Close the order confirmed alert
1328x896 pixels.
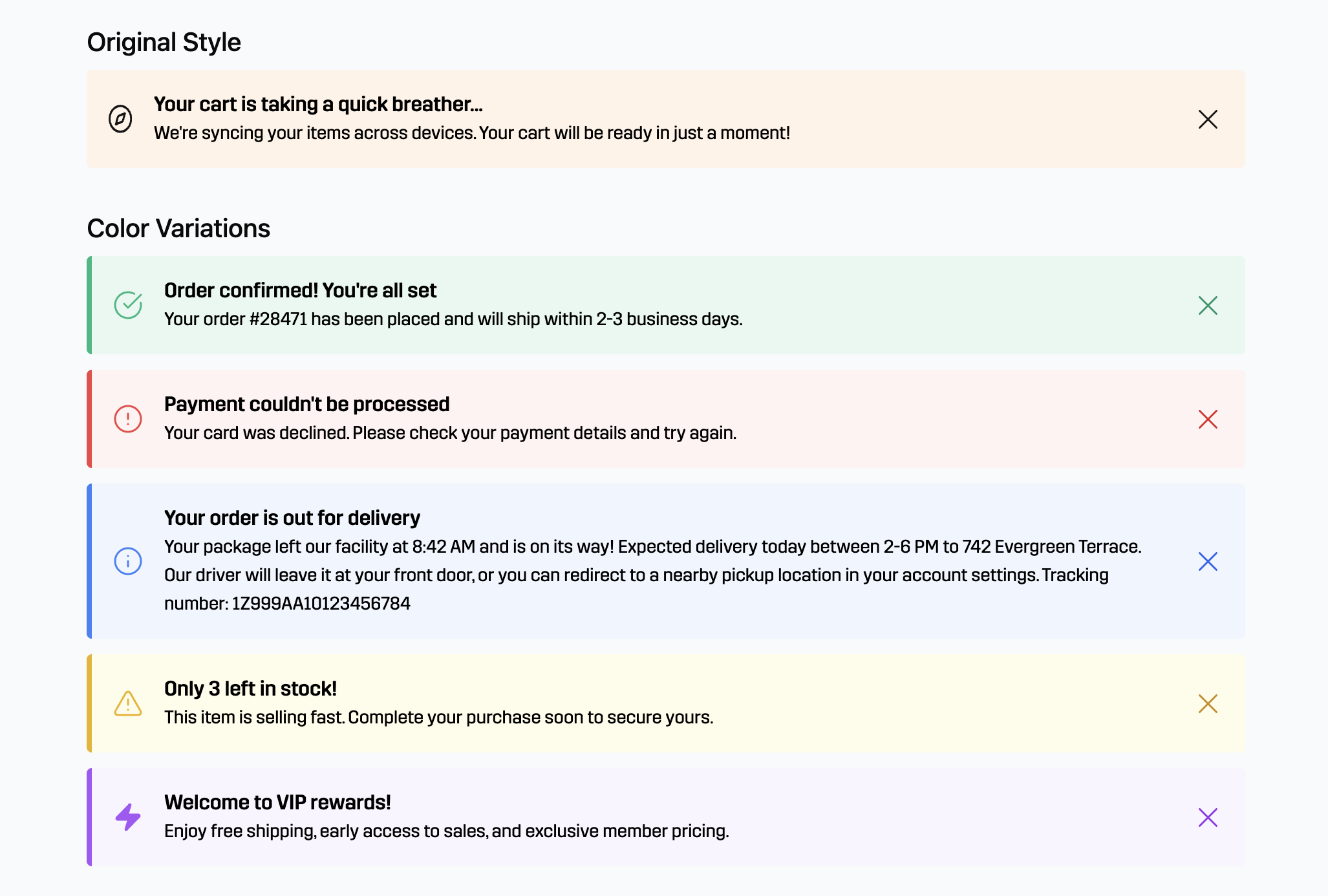pos(1208,304)
